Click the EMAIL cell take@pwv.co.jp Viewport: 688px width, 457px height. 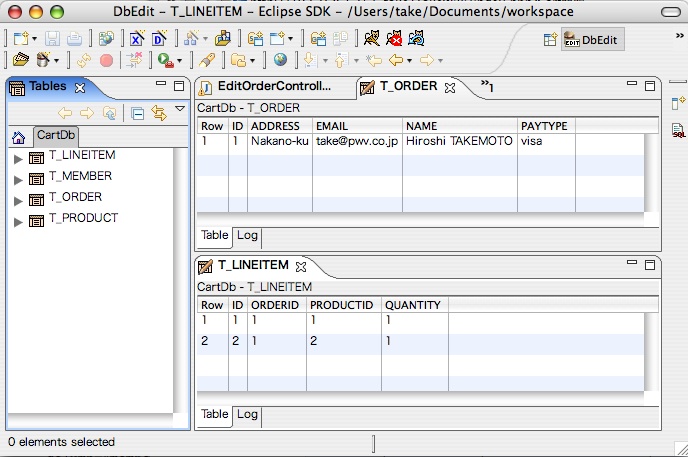point(357,142)
